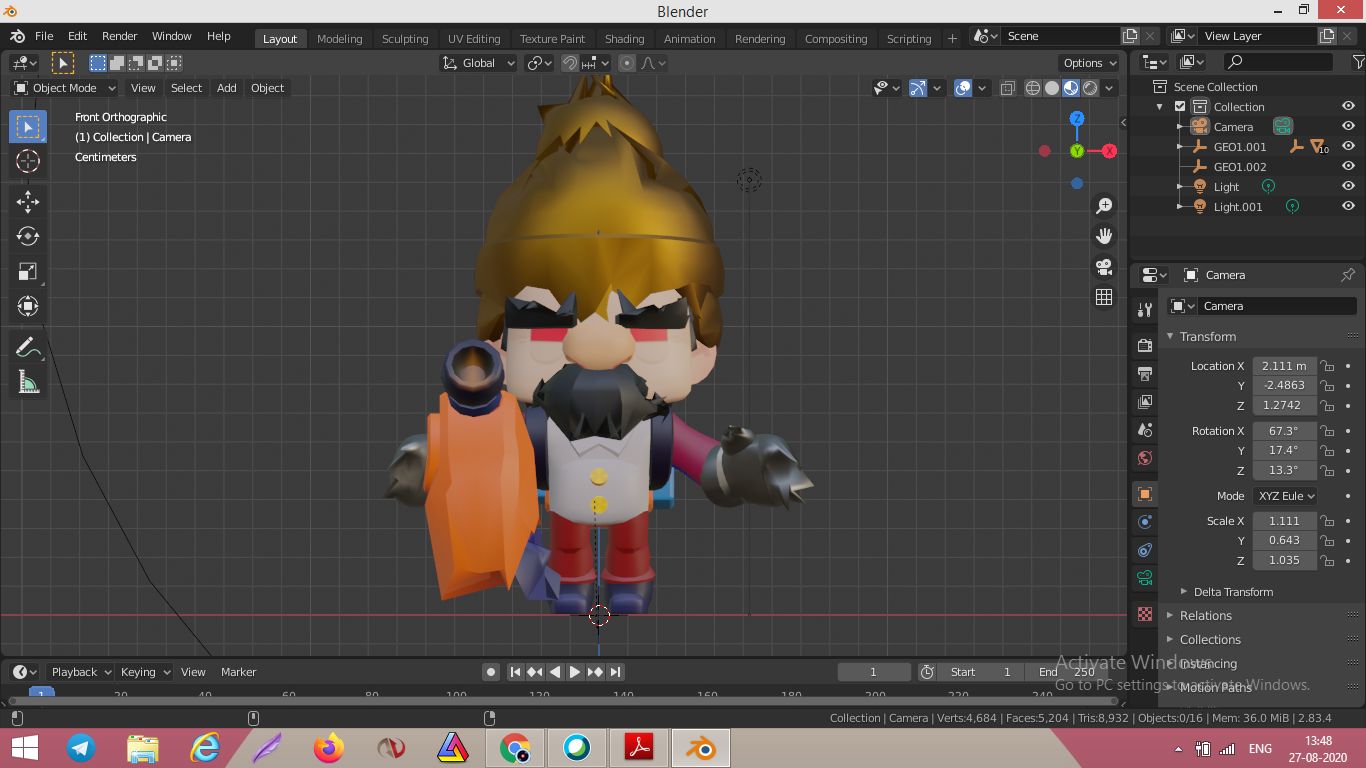Select the Rotate tool in the toolbar
Screen dimensions: 1366x768
pos(27,236)
